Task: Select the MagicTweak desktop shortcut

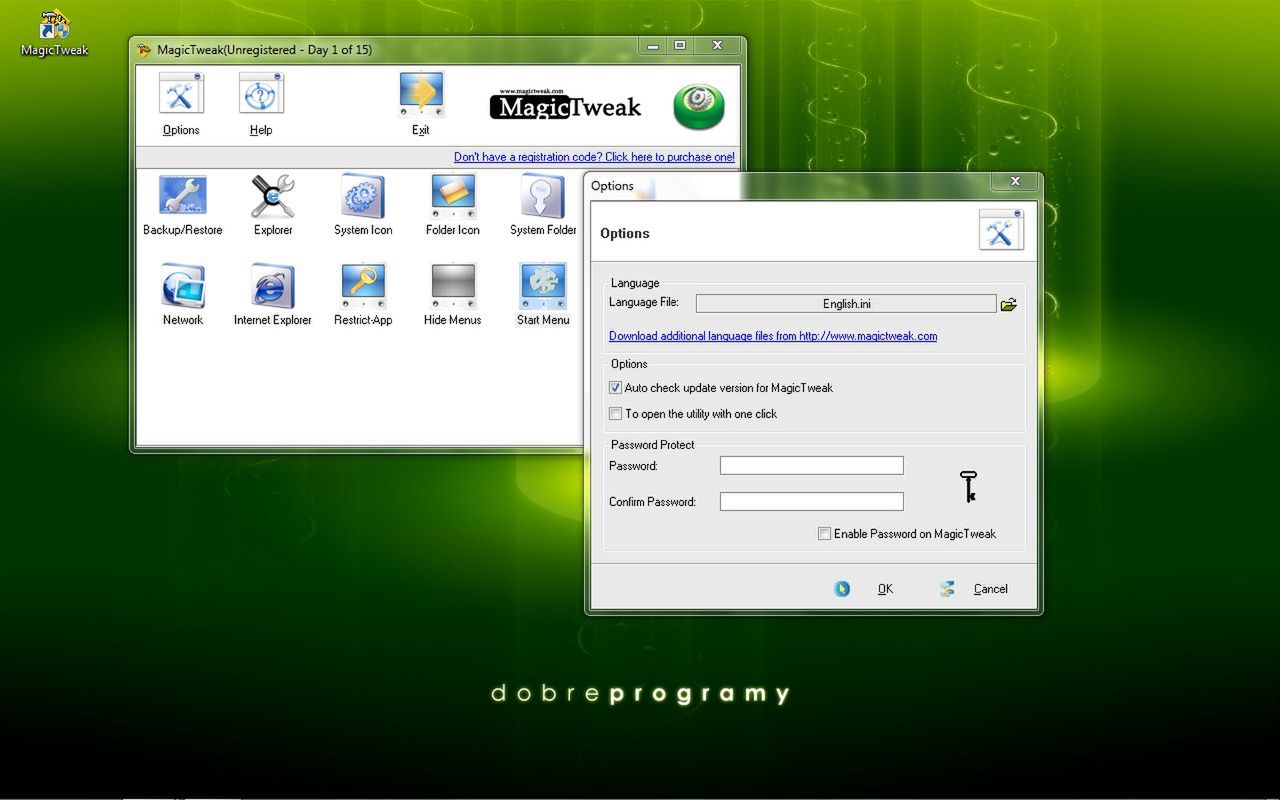Action: pos(55,33)
